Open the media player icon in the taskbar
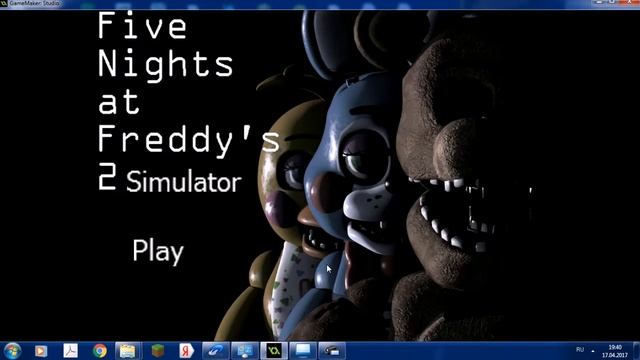The width and height of the screenshot is (640, 360). tap(41, 351)
